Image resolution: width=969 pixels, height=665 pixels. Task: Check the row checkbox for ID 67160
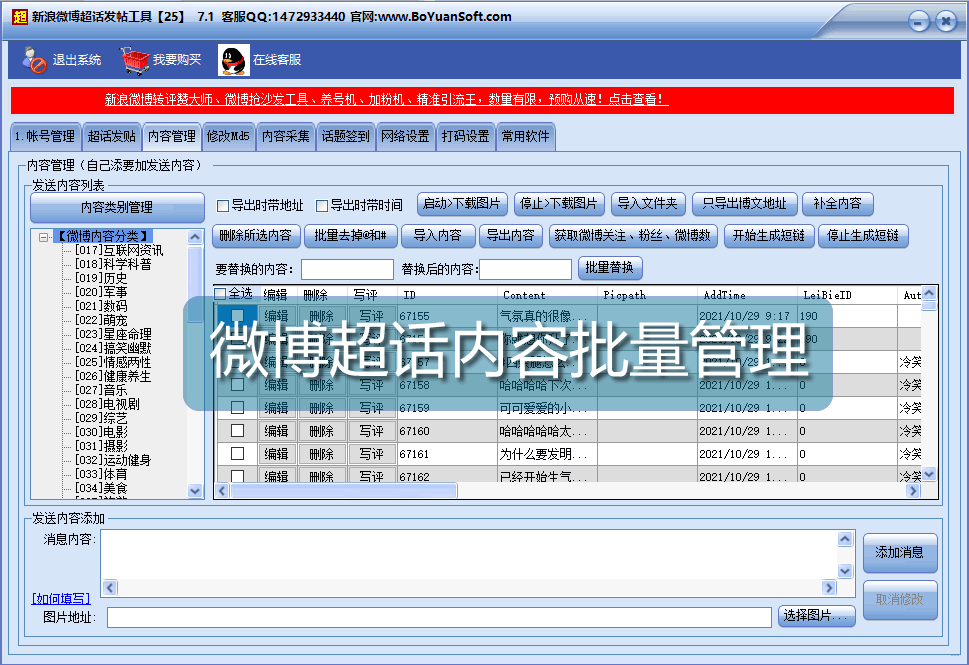pos(237,431)
